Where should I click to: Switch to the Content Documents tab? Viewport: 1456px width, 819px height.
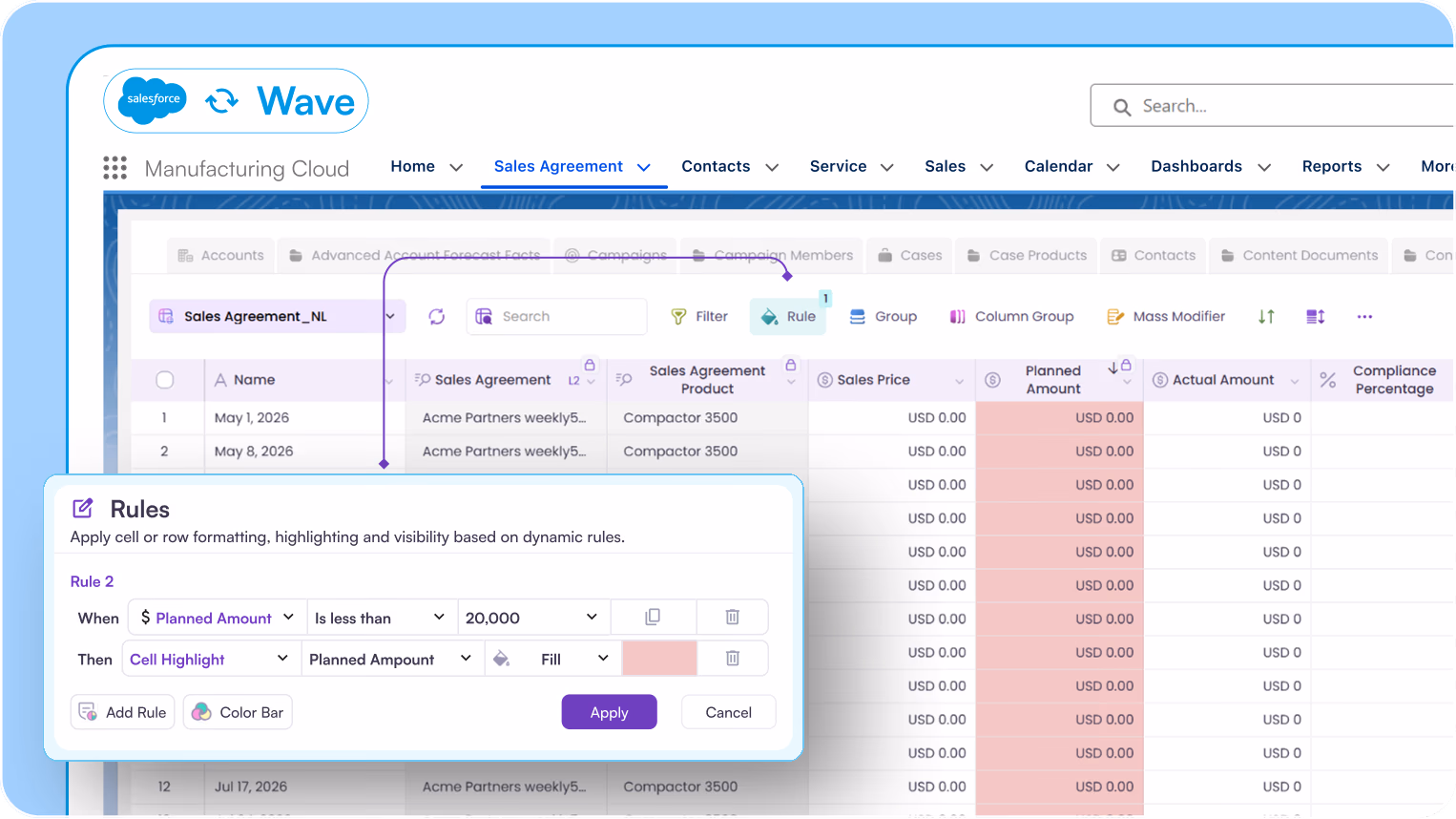[1300, 255]
